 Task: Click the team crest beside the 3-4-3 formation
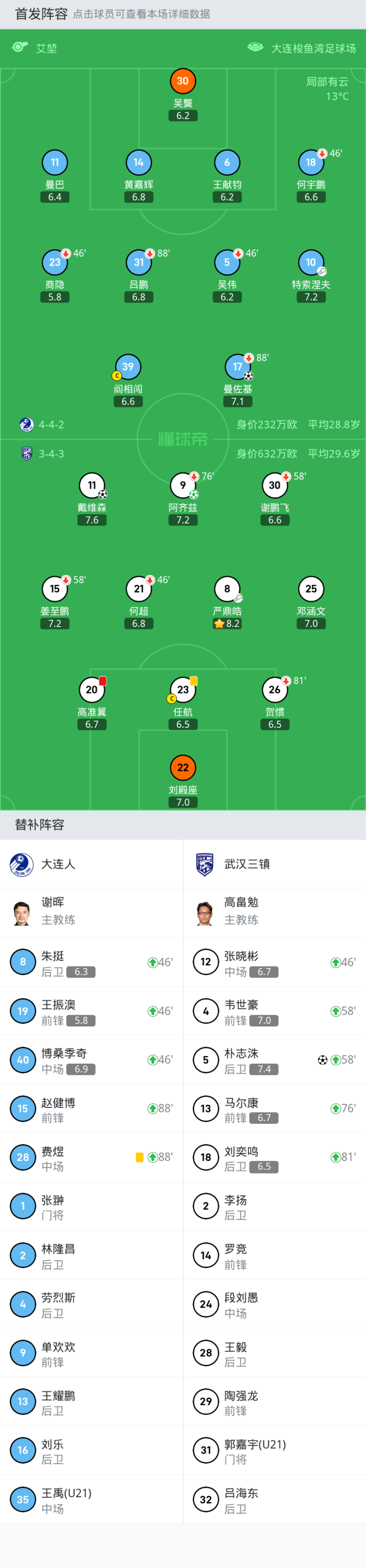tap(26, 453)
